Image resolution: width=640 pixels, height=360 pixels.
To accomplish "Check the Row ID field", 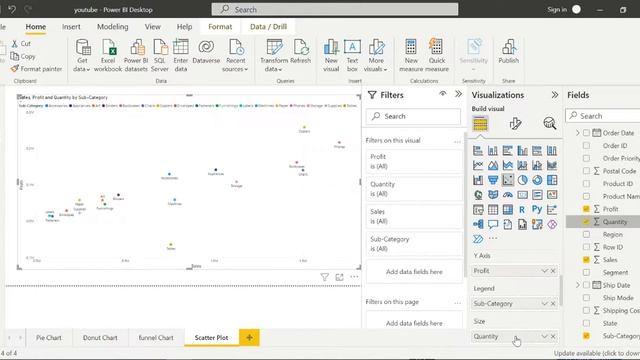I will tap(586, 247).
